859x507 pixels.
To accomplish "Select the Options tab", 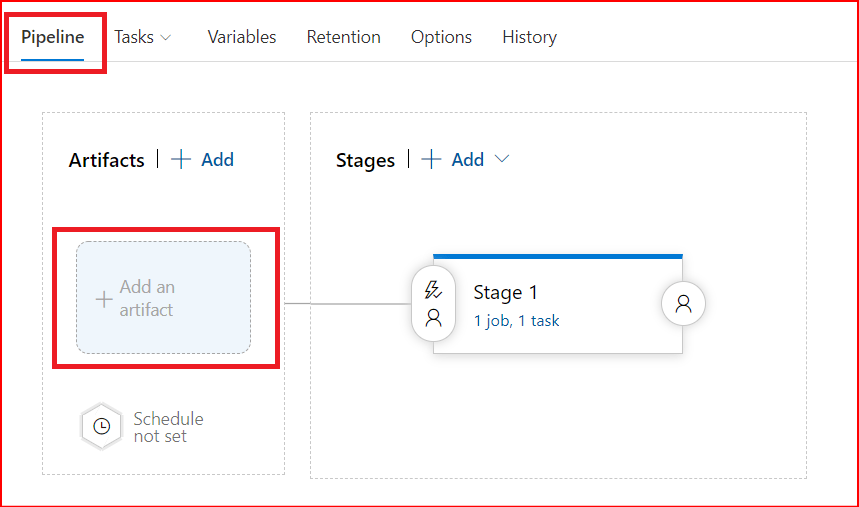I will pyautogui.click(x=441, y=37).
